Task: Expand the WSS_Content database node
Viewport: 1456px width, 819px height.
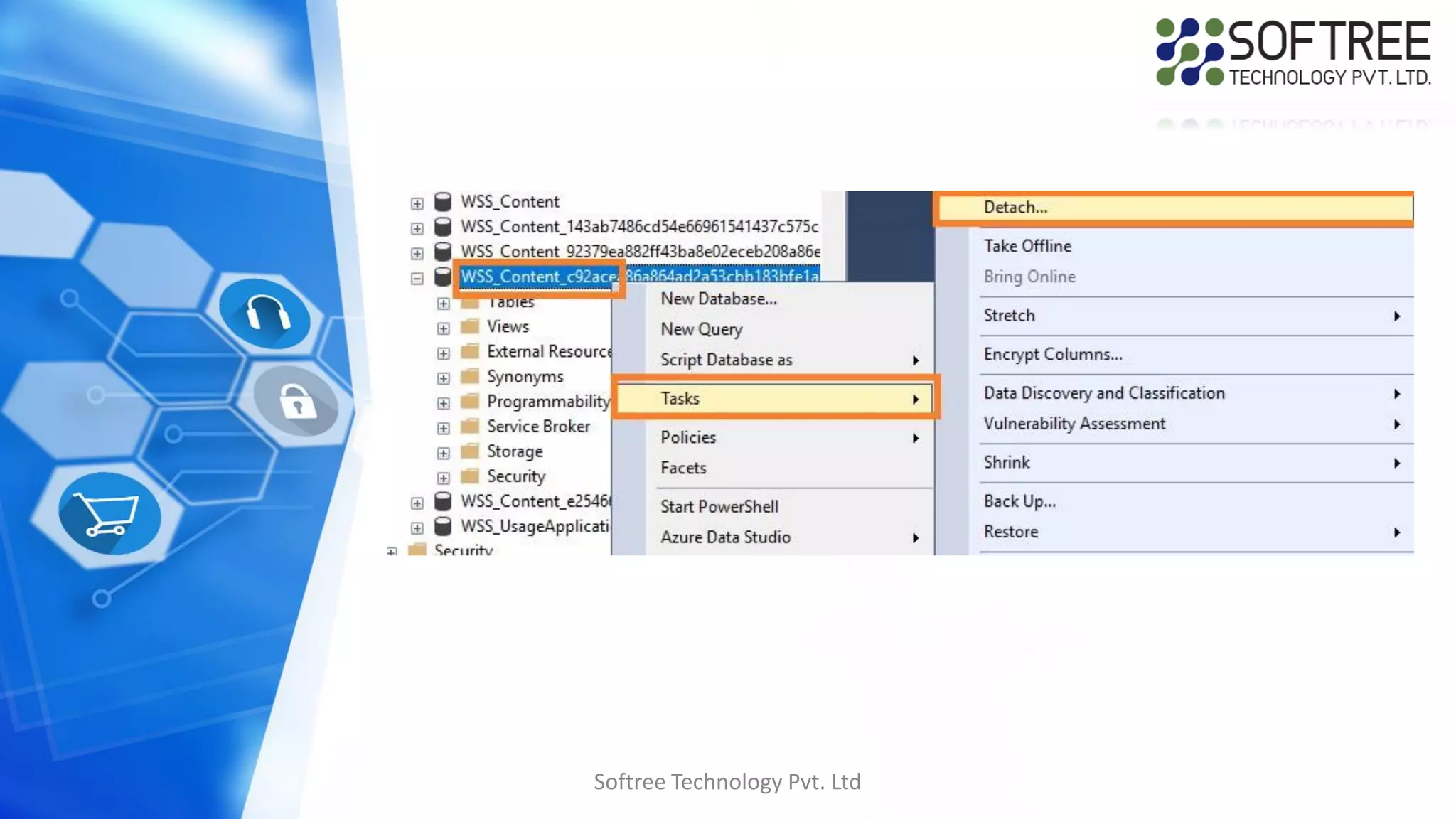Action: [x=417, y=203]
